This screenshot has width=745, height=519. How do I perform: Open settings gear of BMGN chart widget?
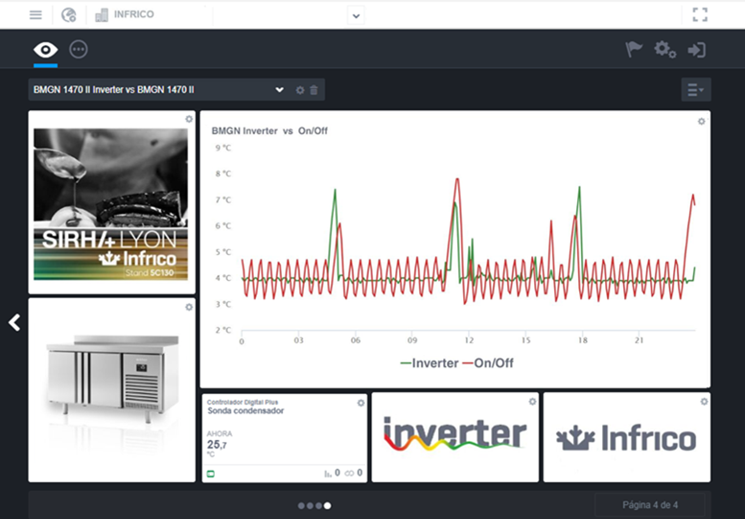[701, 121]
